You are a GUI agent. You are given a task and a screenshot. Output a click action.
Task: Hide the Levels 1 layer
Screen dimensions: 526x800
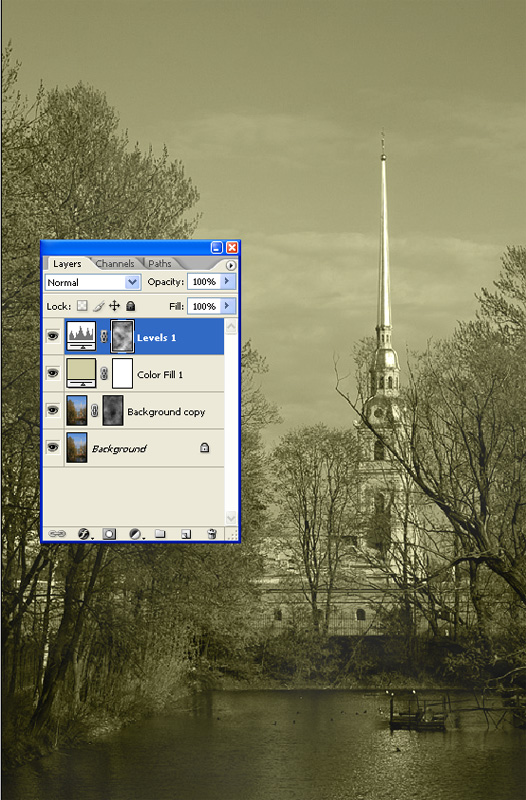(53, 336)
